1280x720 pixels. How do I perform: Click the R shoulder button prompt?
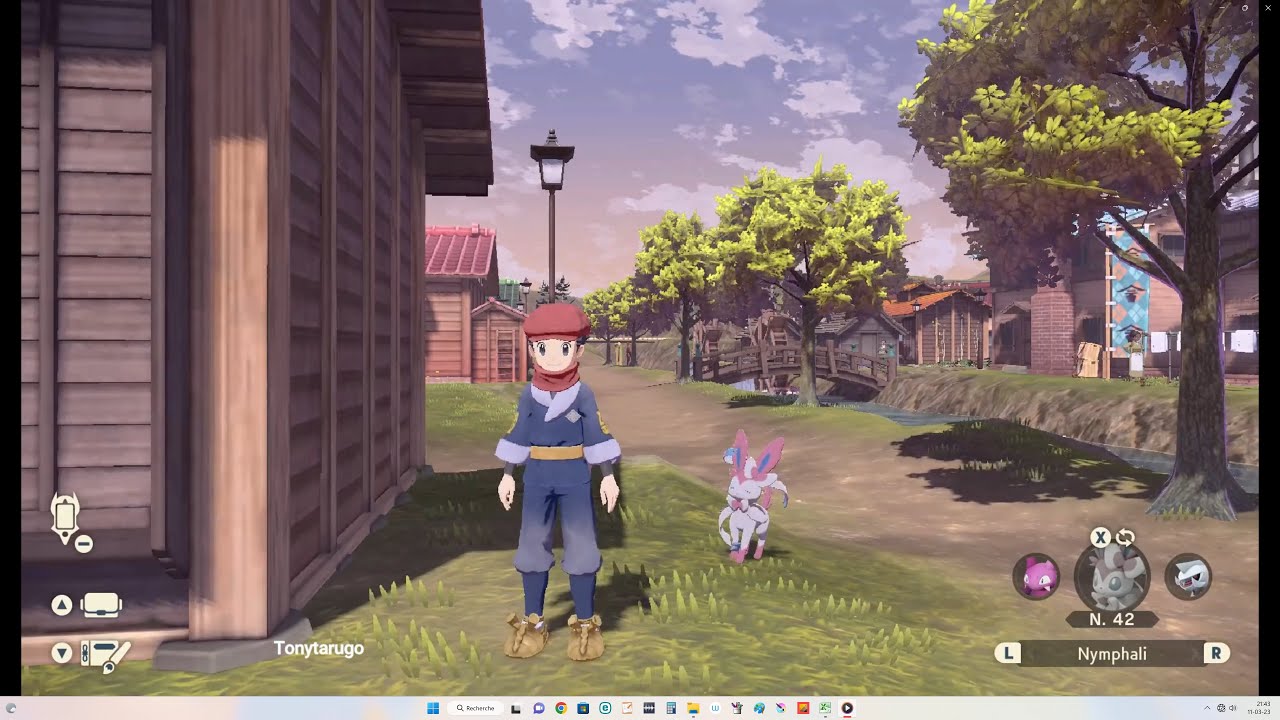[1216, 653]
